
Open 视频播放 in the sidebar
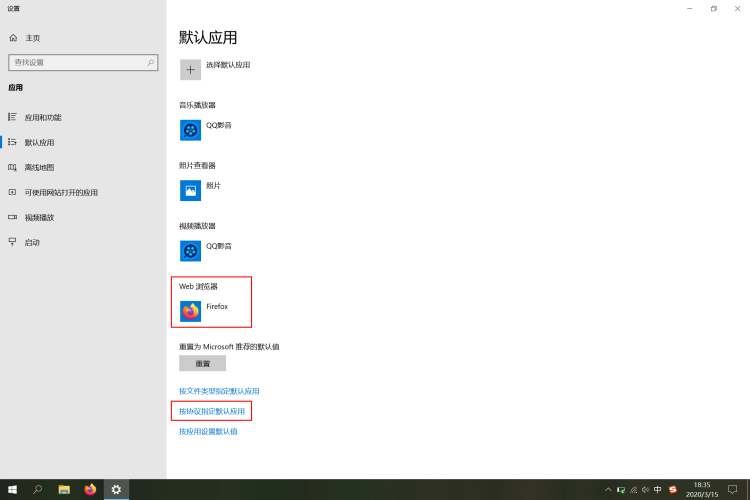[39, 217]
